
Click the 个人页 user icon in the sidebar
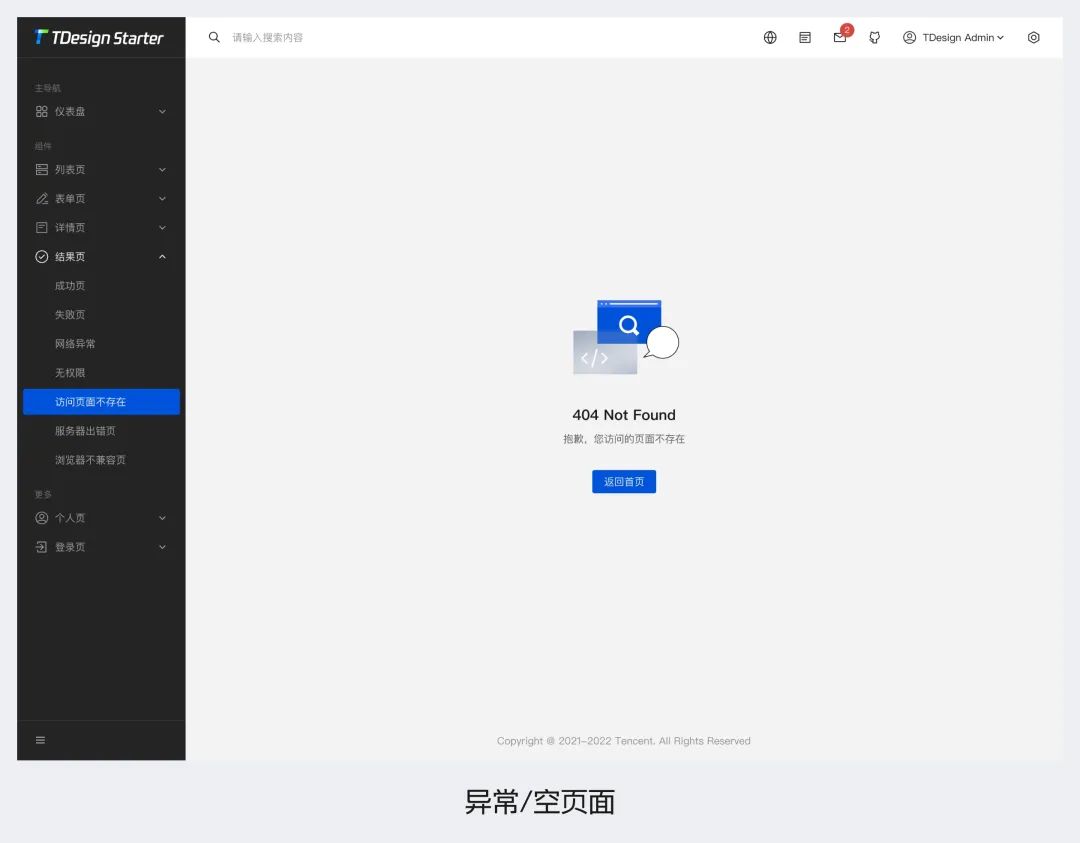pyautogui.click(x=41, y=518)
